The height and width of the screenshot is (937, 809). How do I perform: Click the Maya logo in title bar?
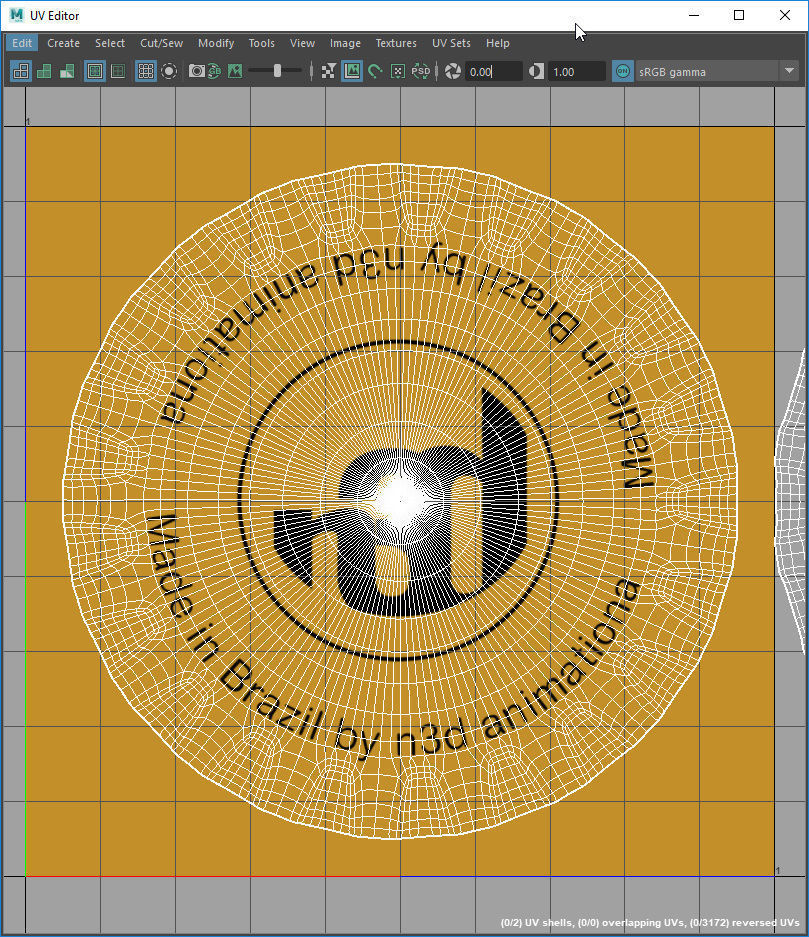pos(16,16)
